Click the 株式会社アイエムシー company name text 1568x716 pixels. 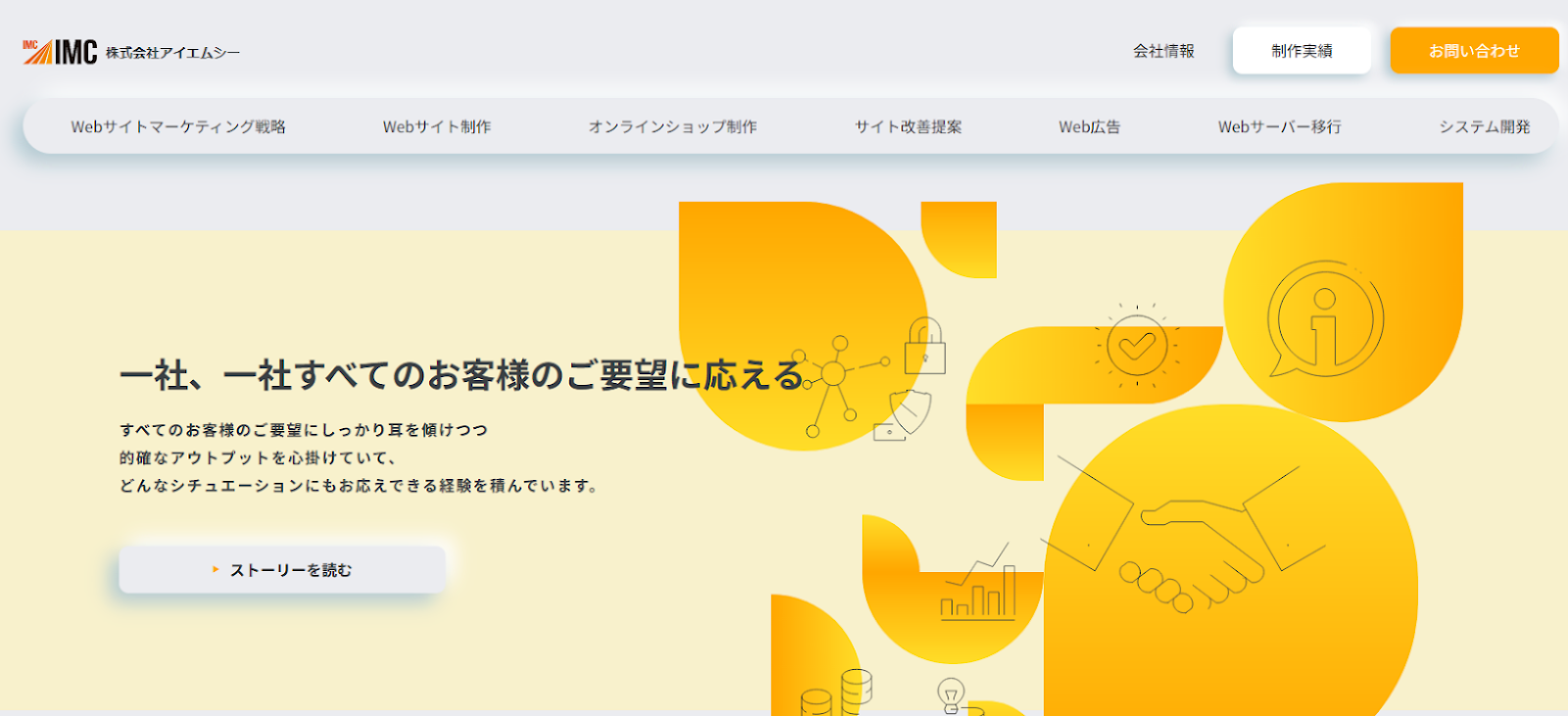[x=172, y=52]
